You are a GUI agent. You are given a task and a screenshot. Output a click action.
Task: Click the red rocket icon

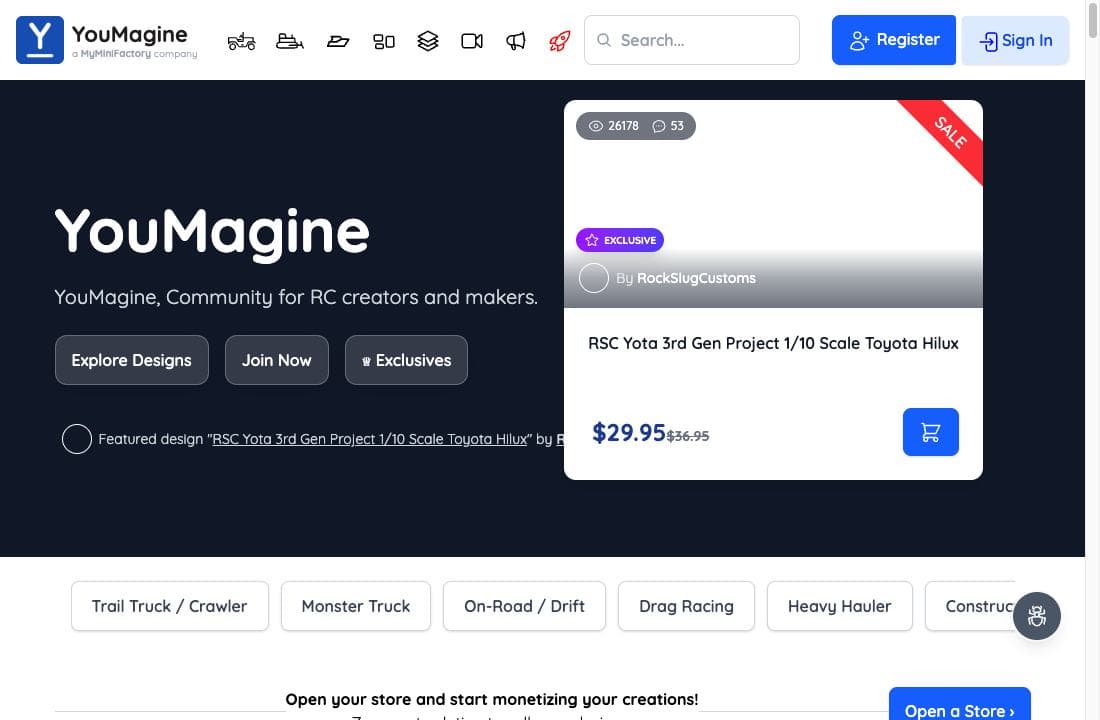coord(559,41)
